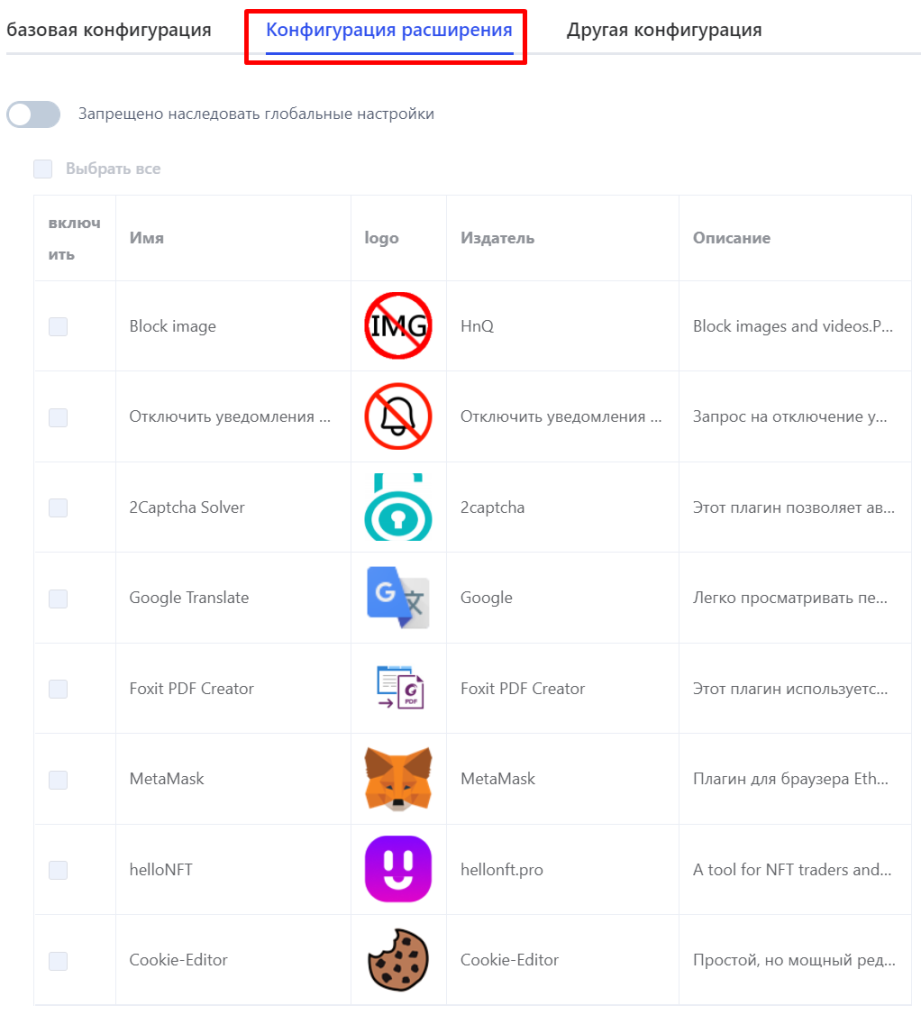This screenshot has height=1024, width=921.
Task: Click the Block image logo icon
Action: click(x=398, y=325)
